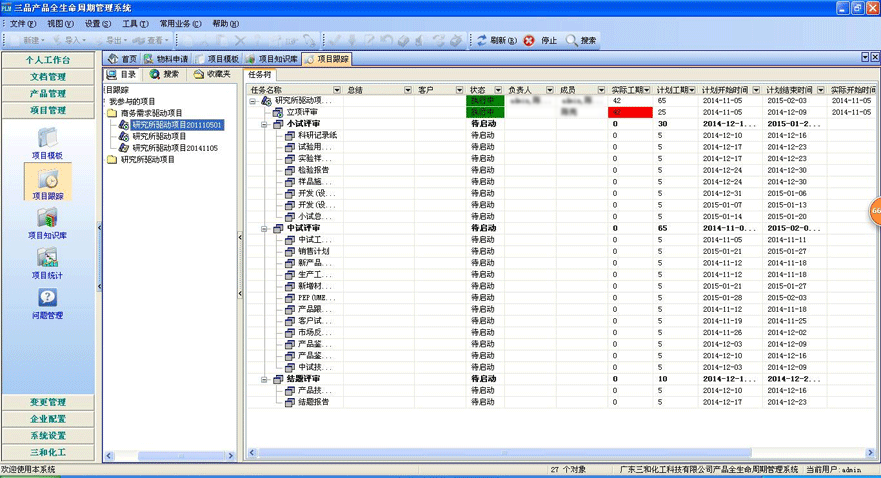Click the 搜索 magnifier in the toolbar

point(572,41)
